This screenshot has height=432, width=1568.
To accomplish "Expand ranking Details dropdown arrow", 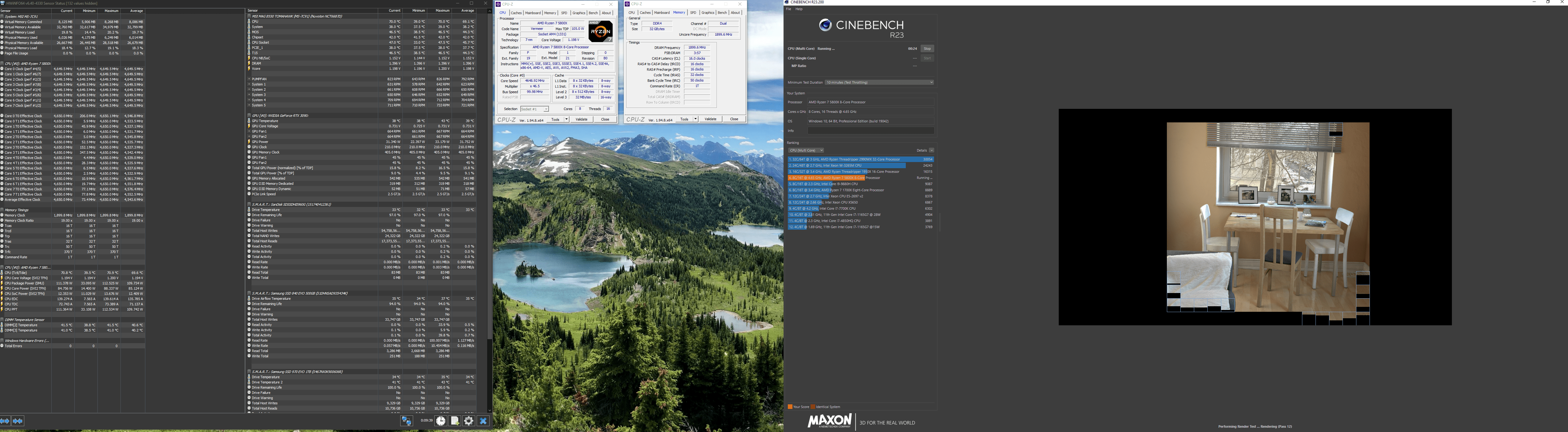I will pyautogui.click(x=931, y=150).
